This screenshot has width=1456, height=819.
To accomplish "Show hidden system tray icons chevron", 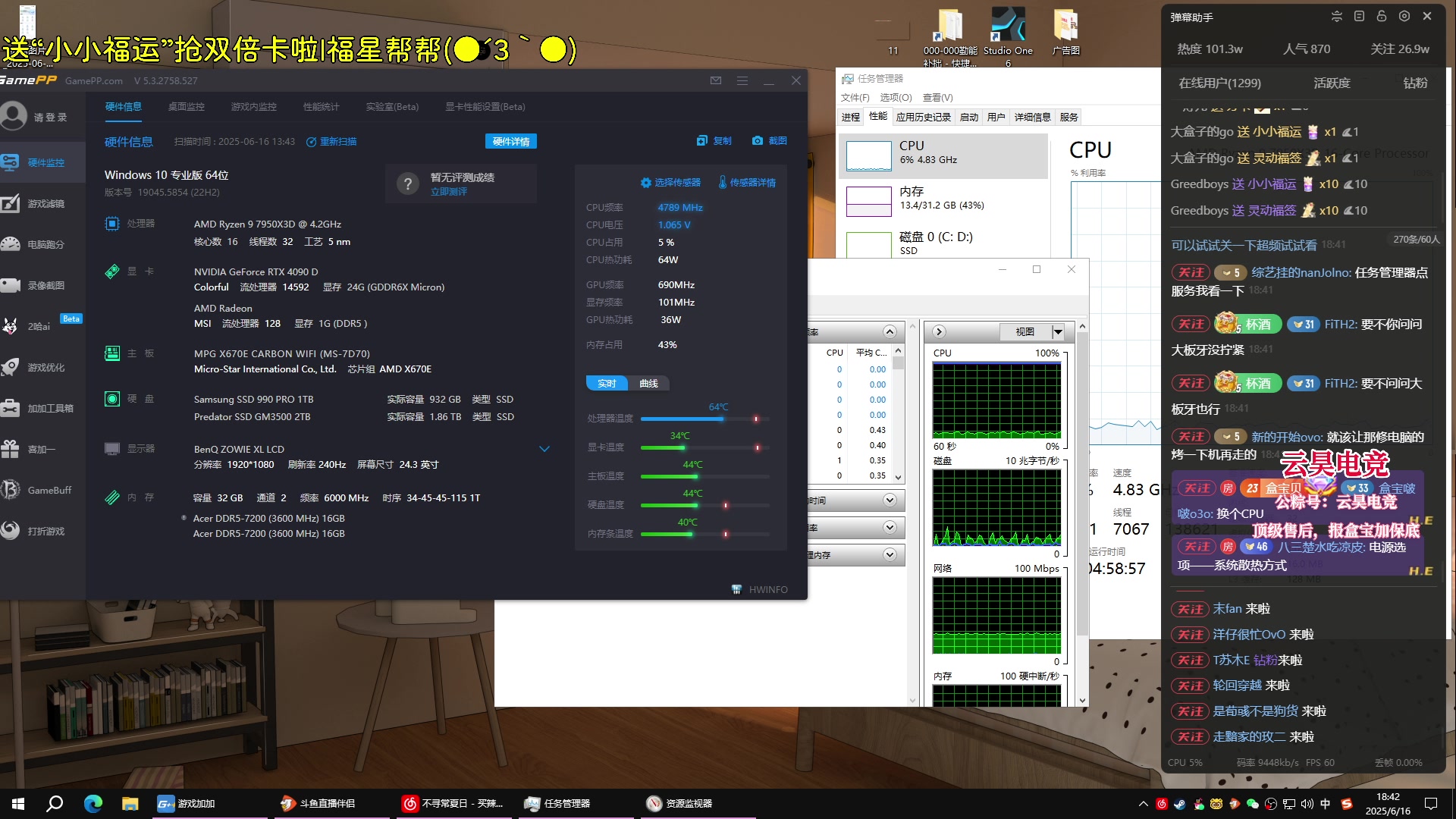I will (x=1143, y=804).
